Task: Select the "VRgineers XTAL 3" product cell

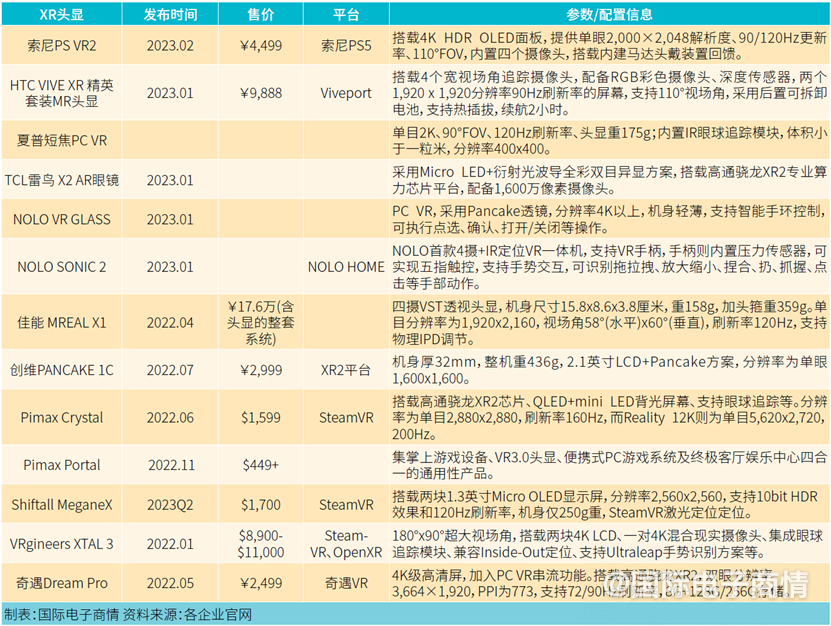Action: tap(61, 544)
